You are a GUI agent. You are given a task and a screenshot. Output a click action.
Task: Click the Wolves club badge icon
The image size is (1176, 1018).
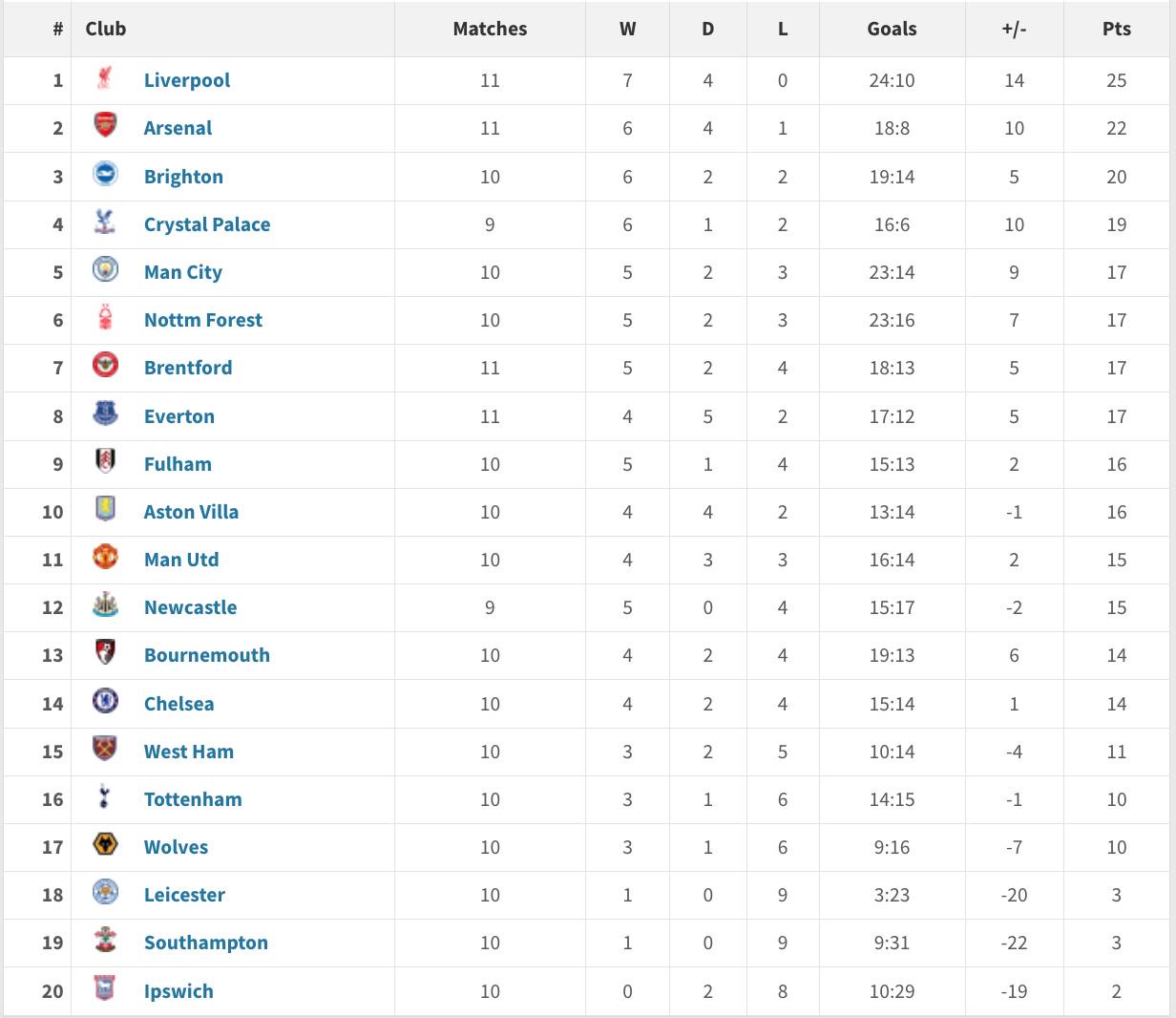coord(105,844)
